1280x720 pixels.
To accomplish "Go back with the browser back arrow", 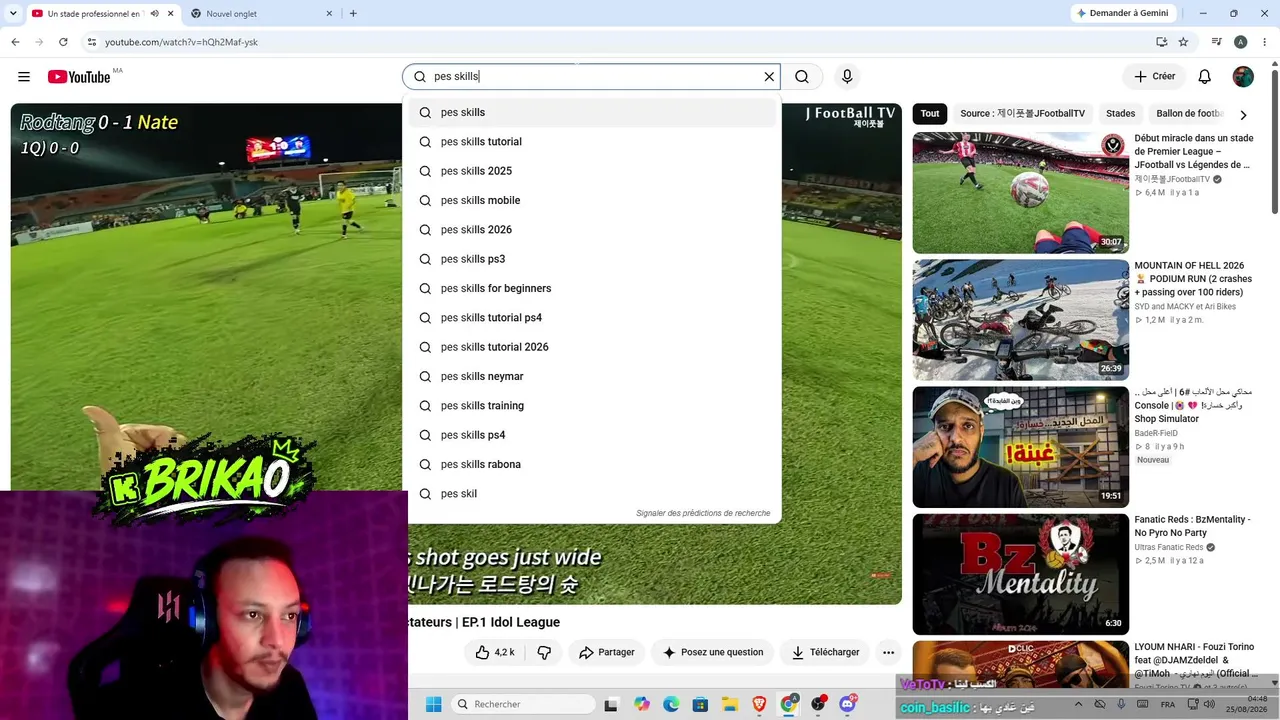I will coord(15,42).
